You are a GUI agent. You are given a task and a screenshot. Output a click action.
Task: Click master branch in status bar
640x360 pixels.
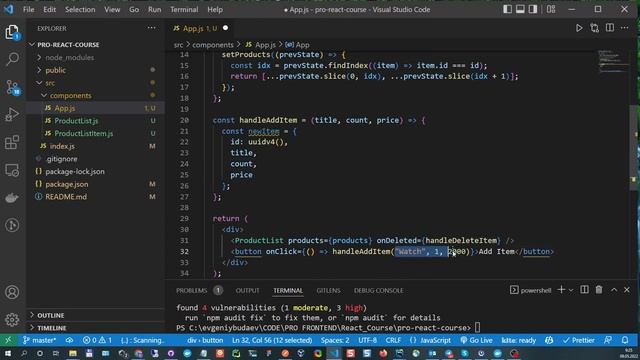[x=40, y=340]
